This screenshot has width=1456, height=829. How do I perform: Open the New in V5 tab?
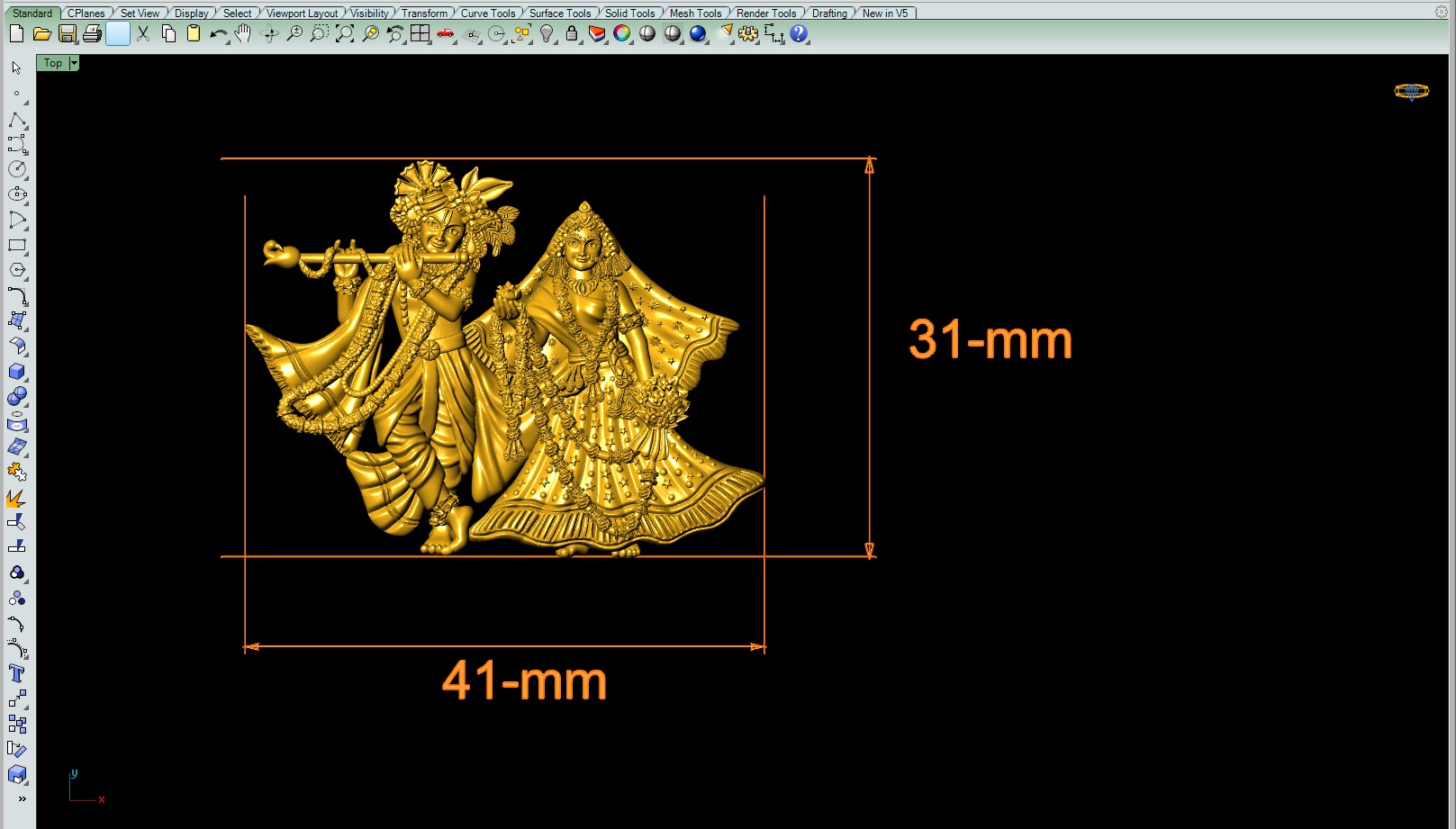(x=886, y=14)
